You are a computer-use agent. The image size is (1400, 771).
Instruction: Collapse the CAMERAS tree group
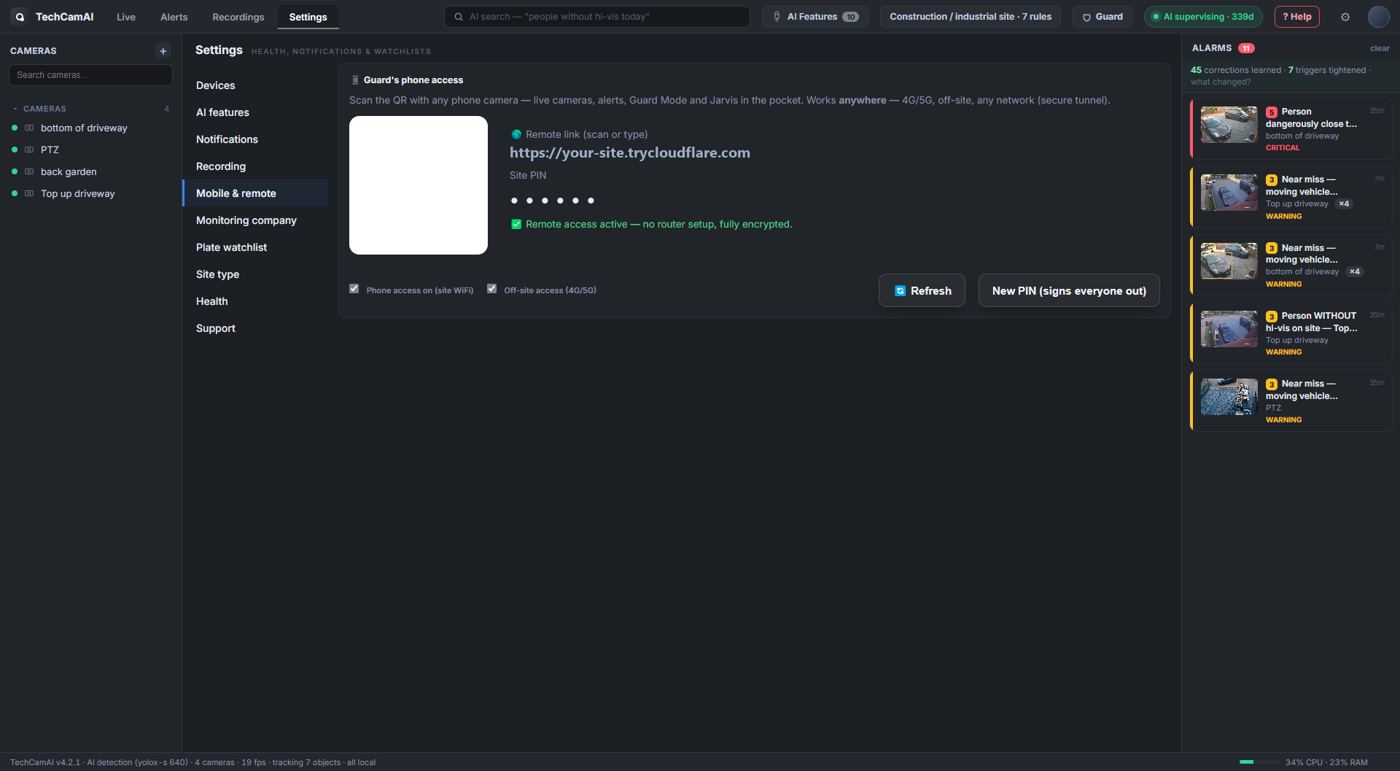point(15,109)
